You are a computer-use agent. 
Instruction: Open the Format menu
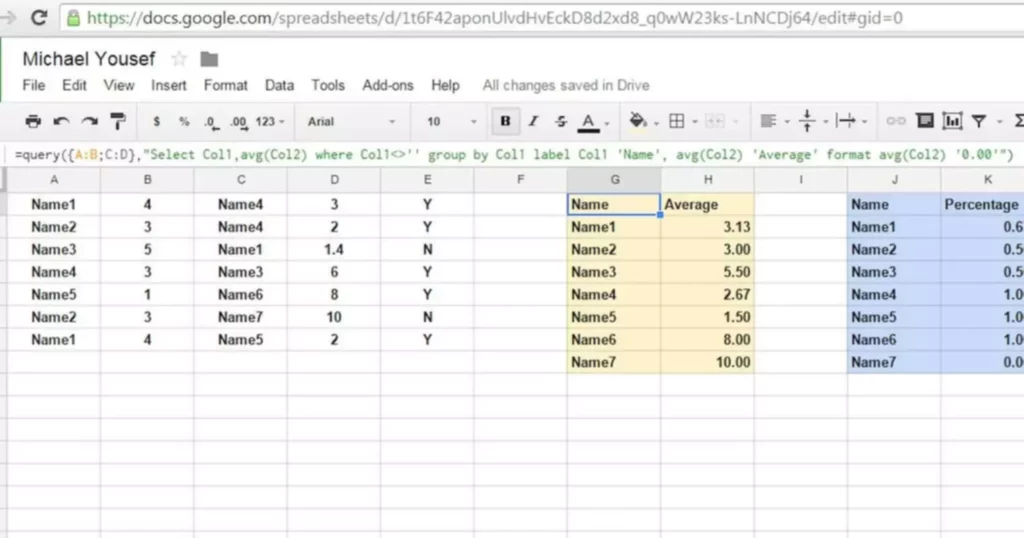225,85
